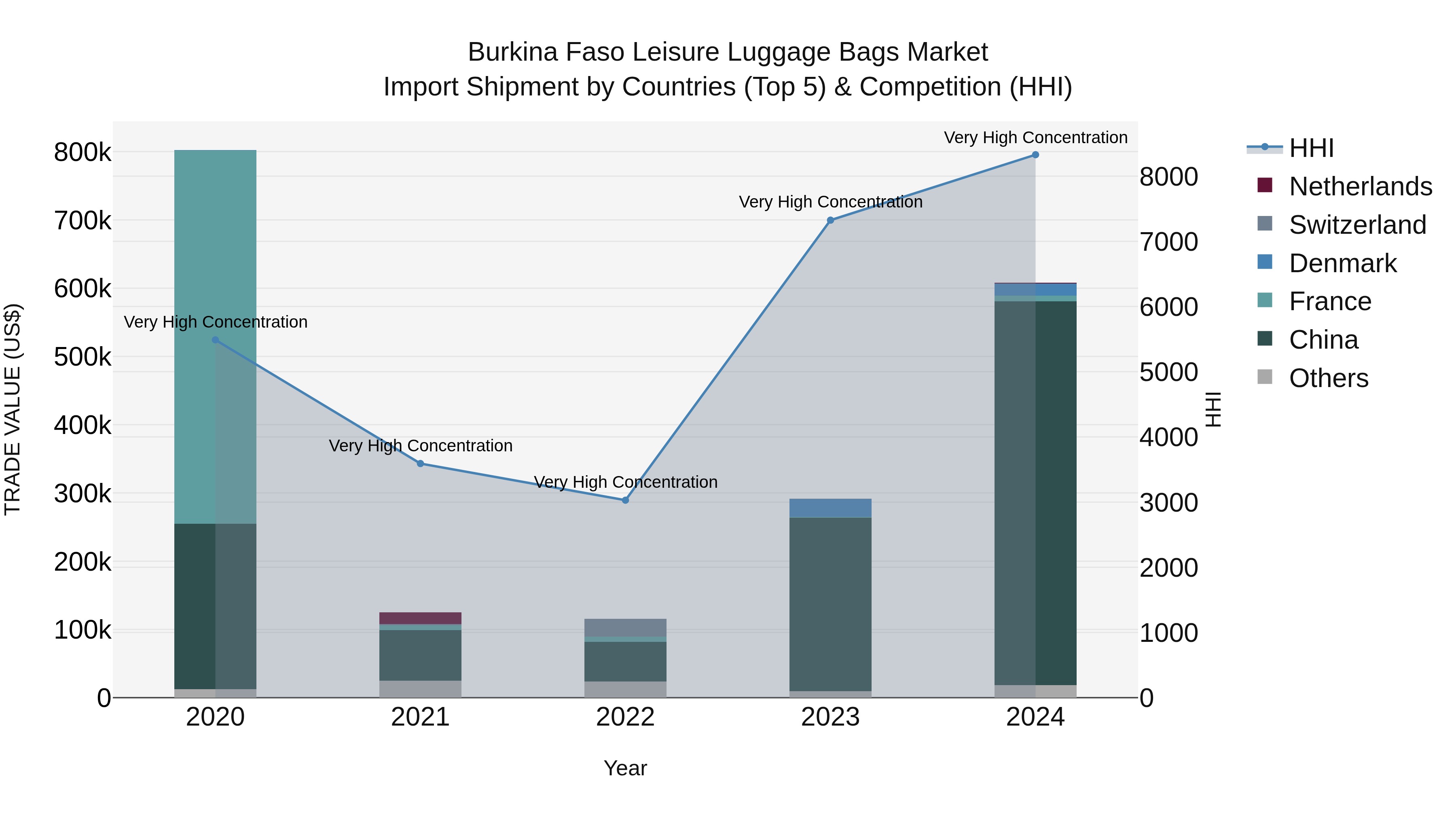
Task: Select the 2020 HHI data point
Action: pyautogui.click(x=215, y=340)
